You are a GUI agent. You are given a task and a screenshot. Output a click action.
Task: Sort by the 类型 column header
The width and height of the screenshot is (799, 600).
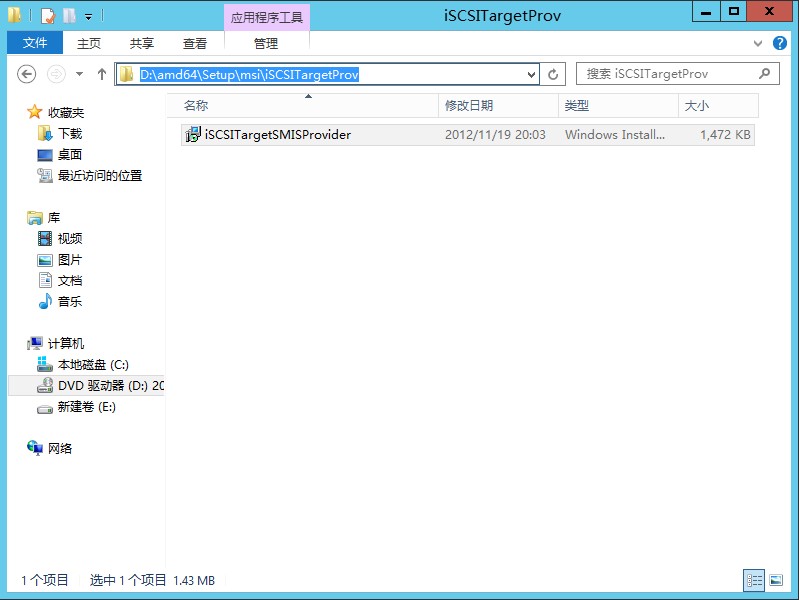coord(618,106)
